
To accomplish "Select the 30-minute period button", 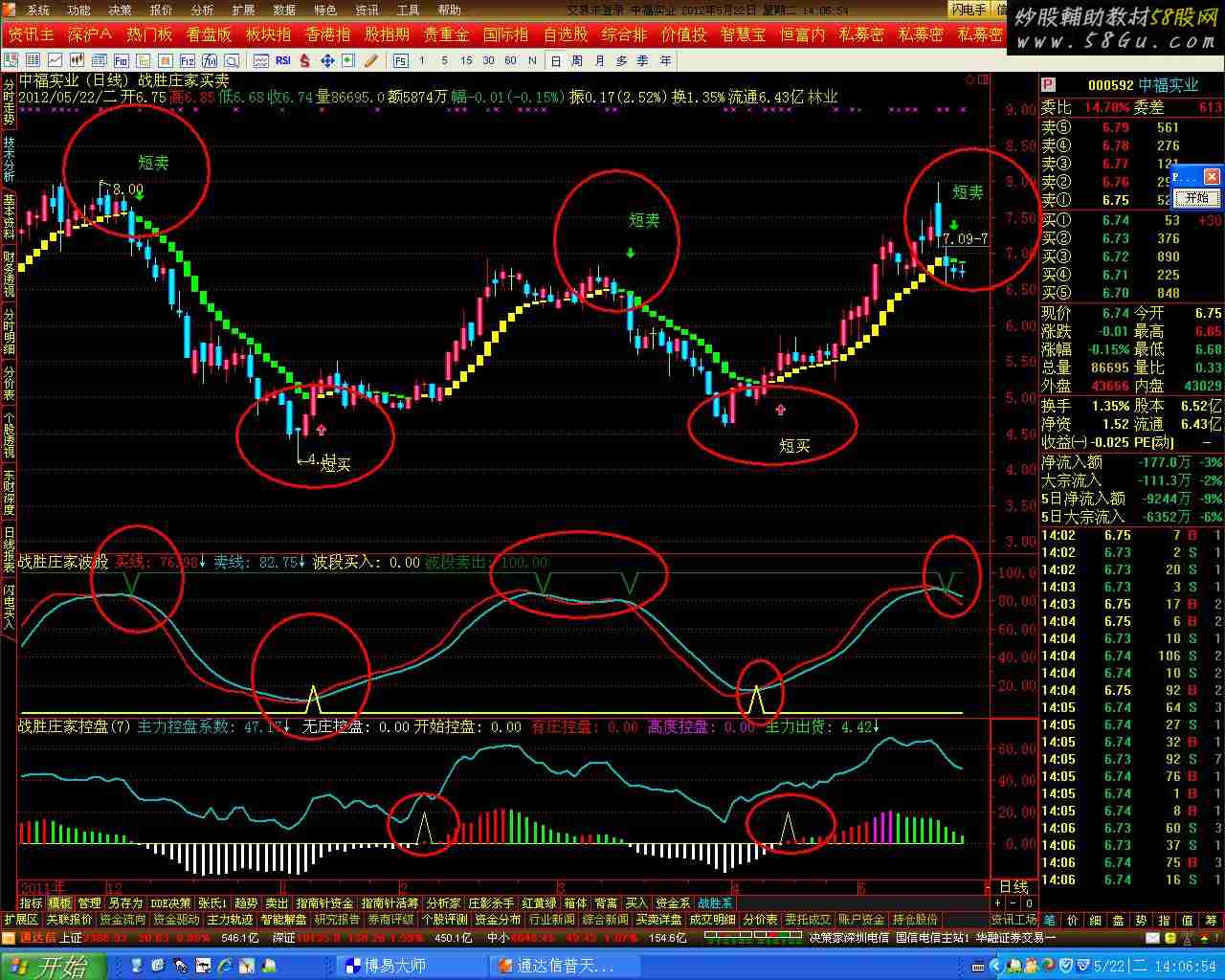I will 488,60.
